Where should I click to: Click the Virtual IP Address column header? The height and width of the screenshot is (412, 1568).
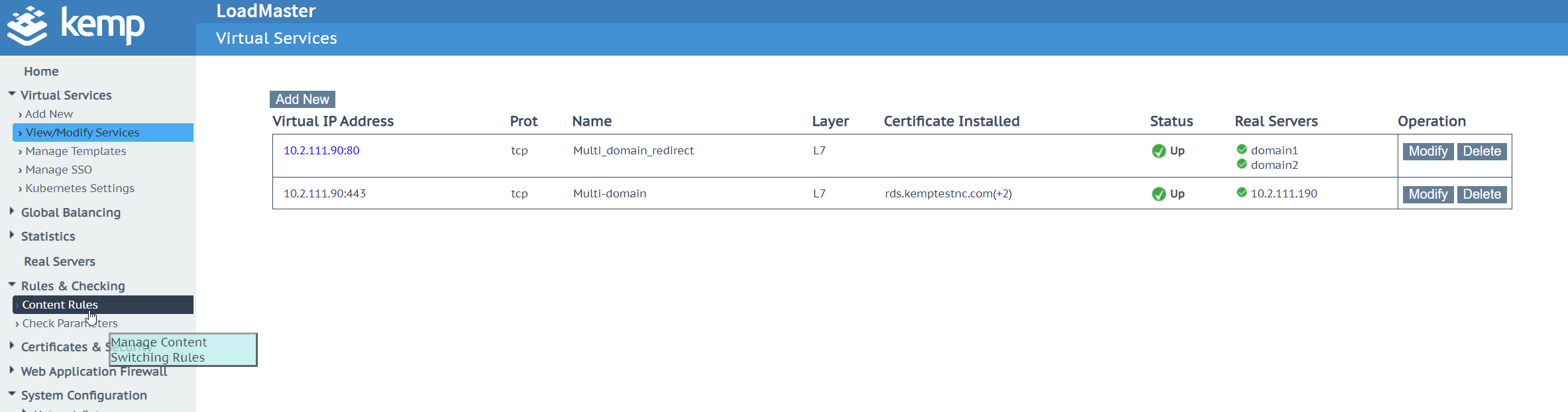pos(333,121)
